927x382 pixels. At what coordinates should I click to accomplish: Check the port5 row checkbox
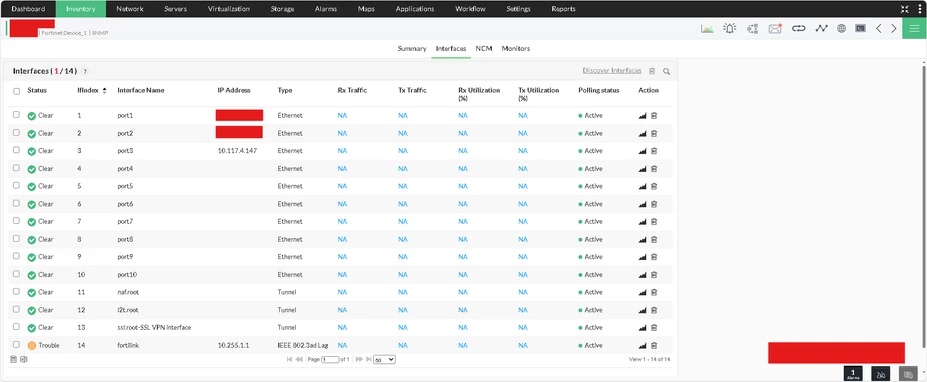[x=17, y=186]
